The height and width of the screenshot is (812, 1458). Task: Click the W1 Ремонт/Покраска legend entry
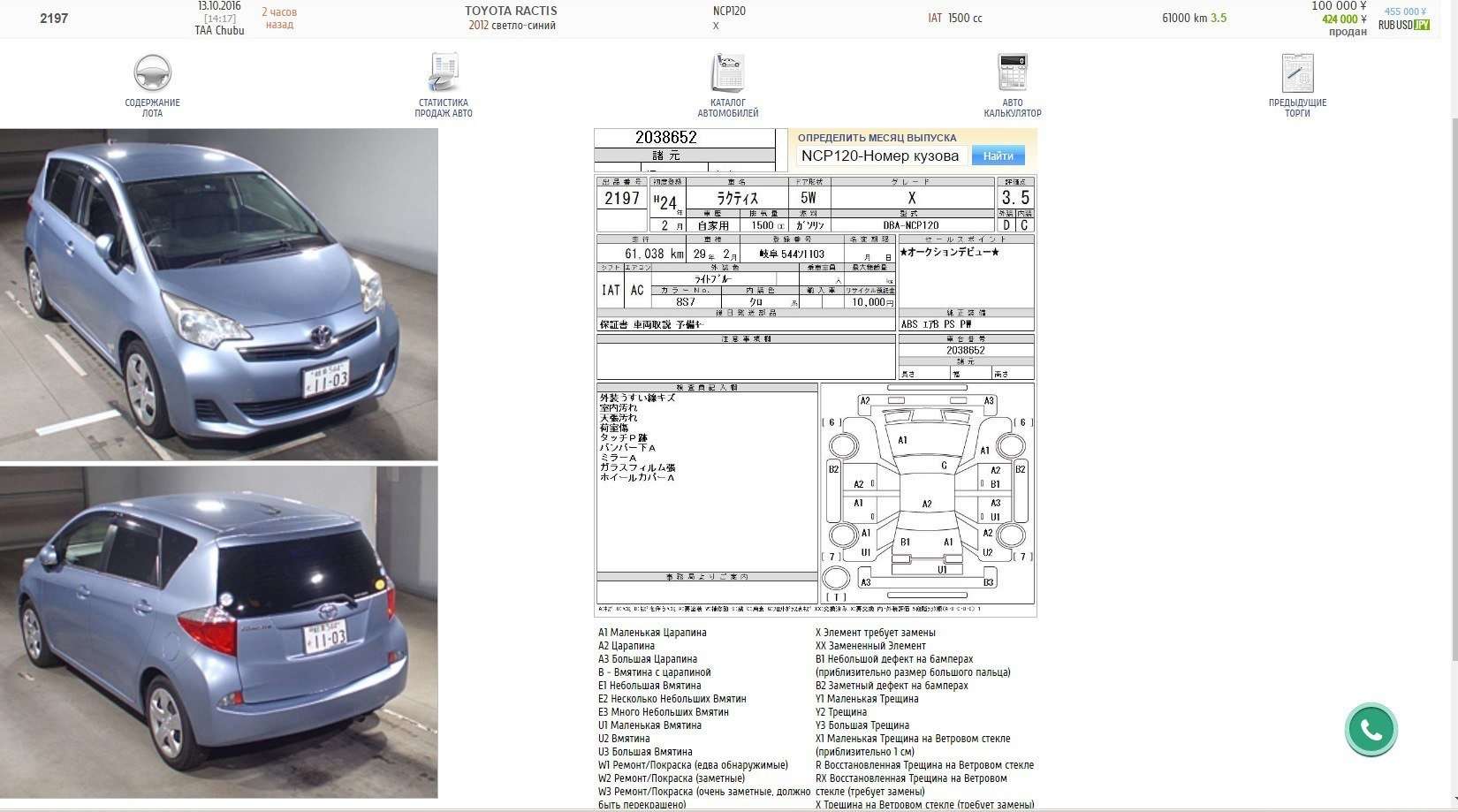[x=693, y=765]
